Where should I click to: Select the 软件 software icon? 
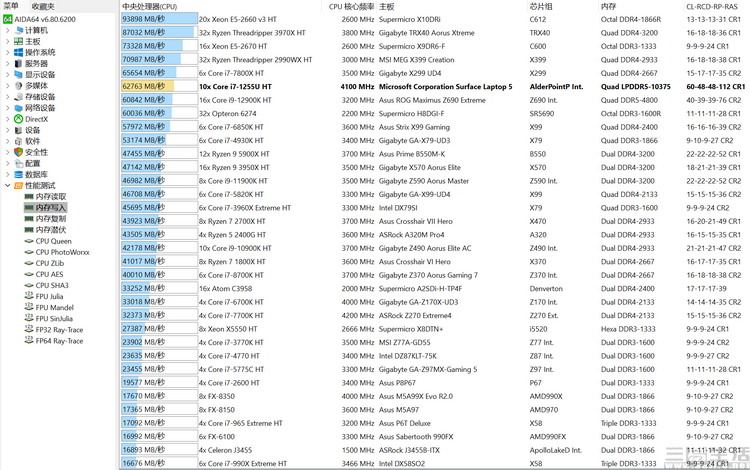(x=19, y=141)
